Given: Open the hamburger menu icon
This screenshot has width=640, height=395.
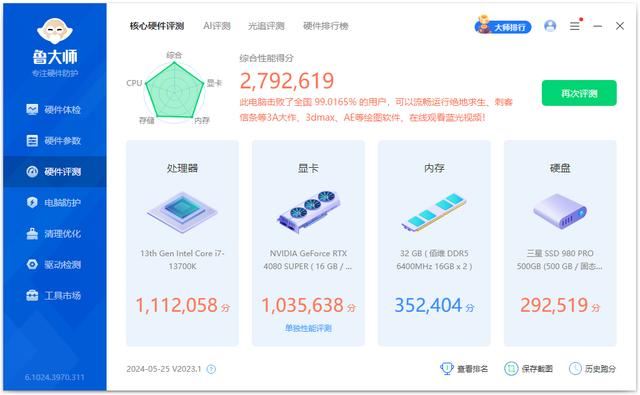Looking at the screenshot, I should (575, 26).
